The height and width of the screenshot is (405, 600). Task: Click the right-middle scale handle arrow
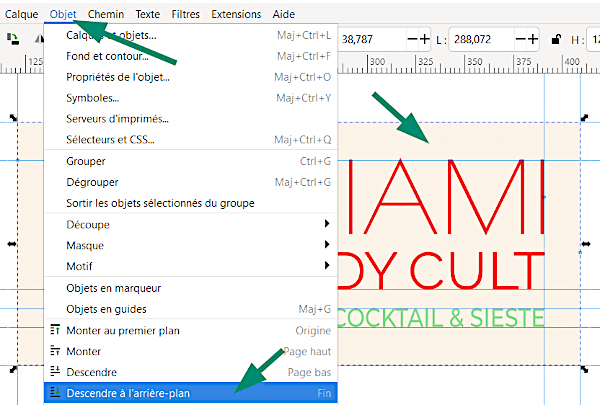point(586,244)
